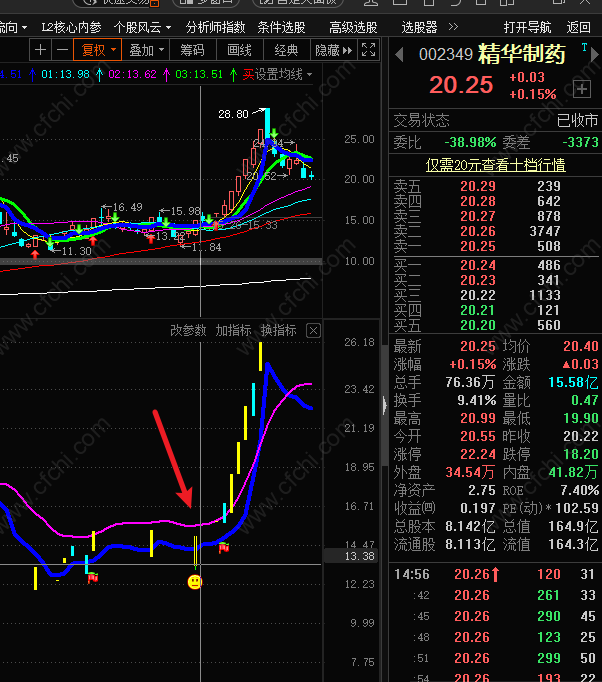Click 均价 value 20.40
The image size is (602, 682).
581,346
